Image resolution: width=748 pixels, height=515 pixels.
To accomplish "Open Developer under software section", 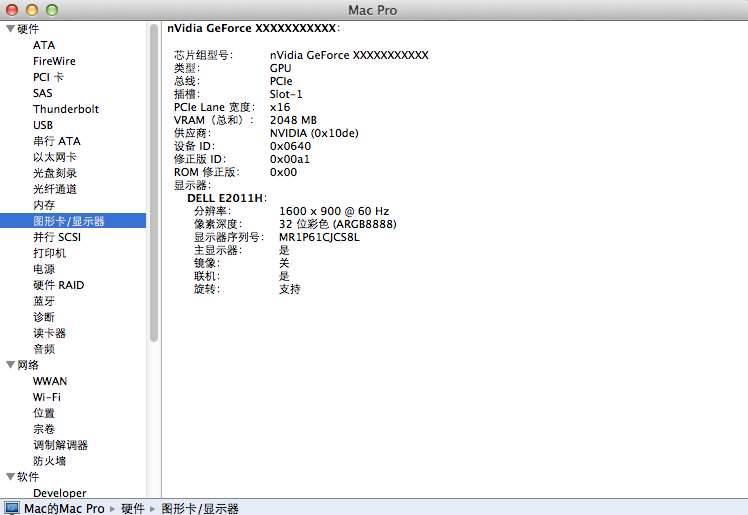I will coord(59,493).
